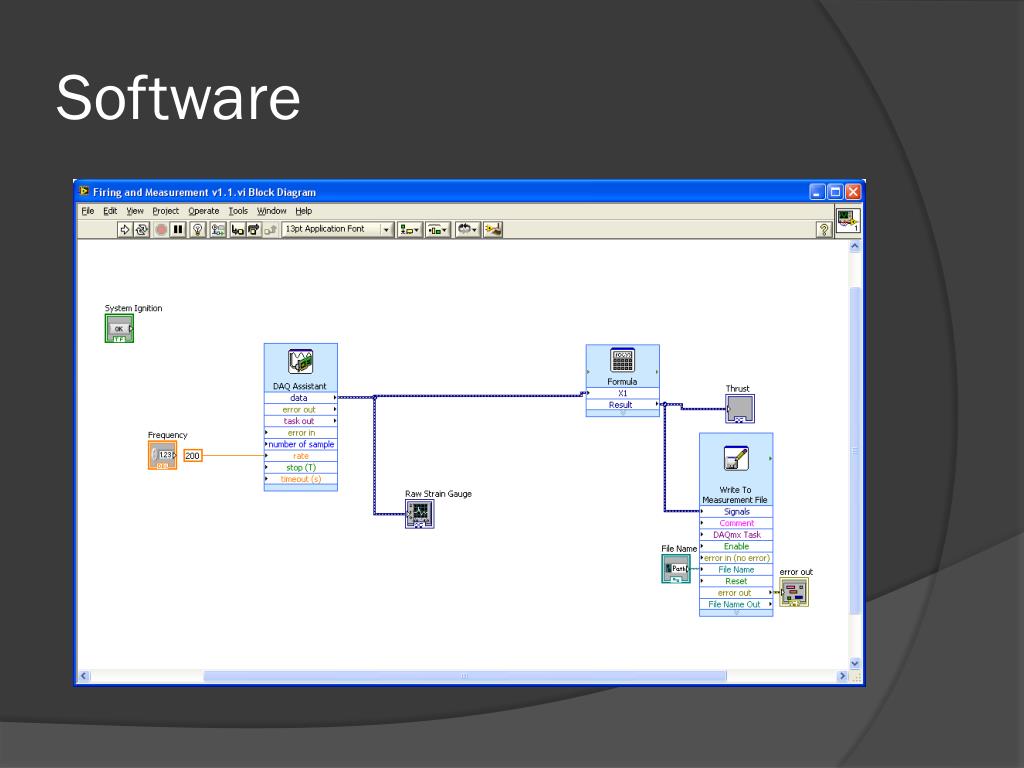Click the Context Help question mark
Screen dimensions: 1024x768
824,229
